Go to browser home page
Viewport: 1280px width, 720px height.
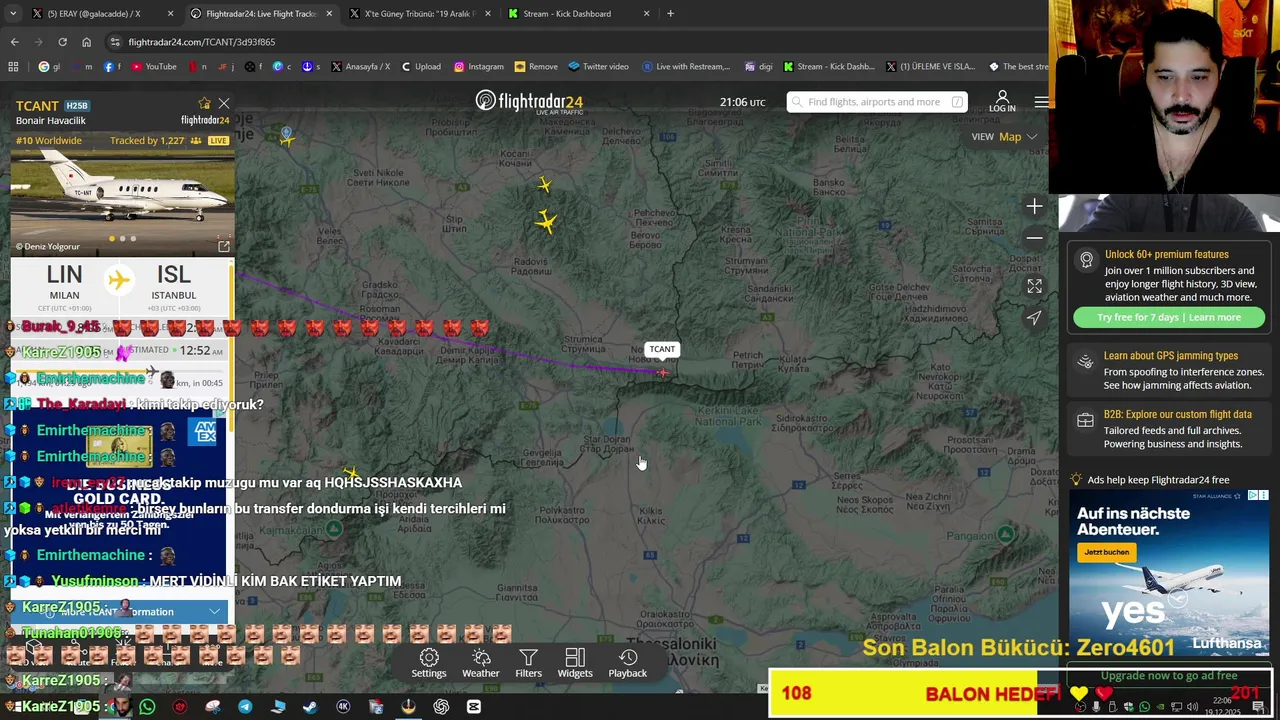86,42
